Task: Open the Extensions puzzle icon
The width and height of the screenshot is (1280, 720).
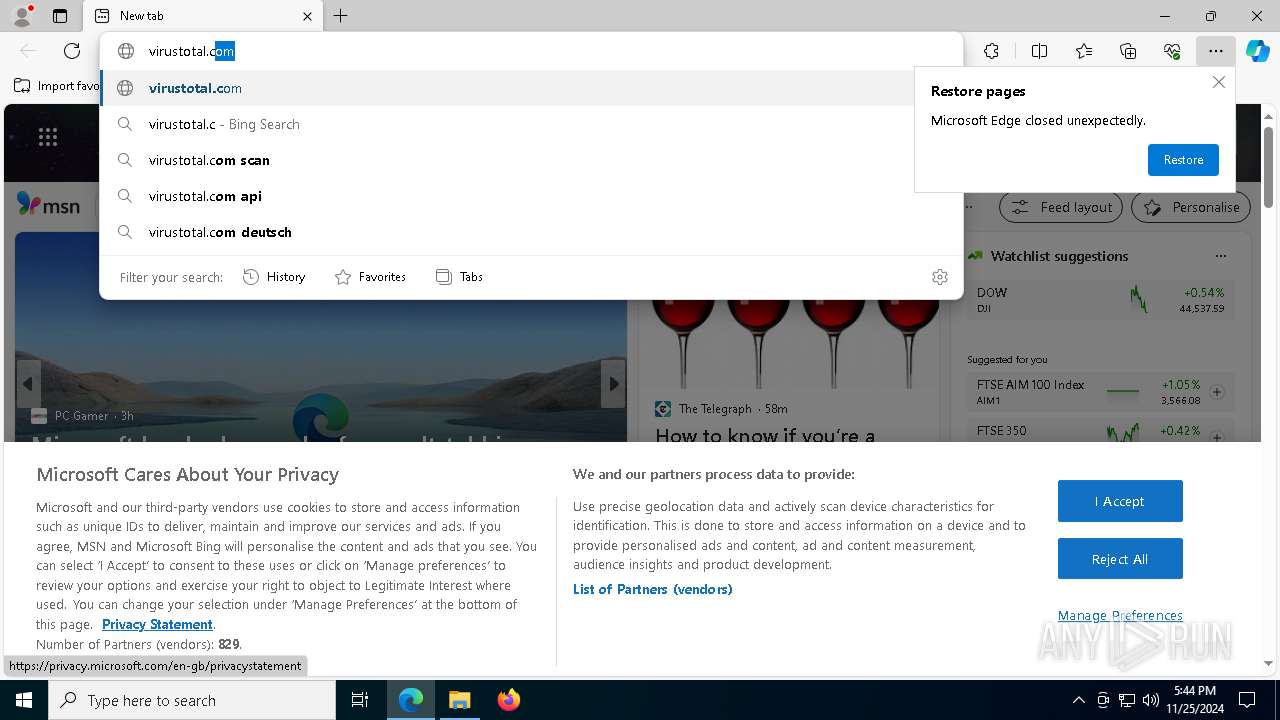Action: pyautogui.click(x=991, y=51)
